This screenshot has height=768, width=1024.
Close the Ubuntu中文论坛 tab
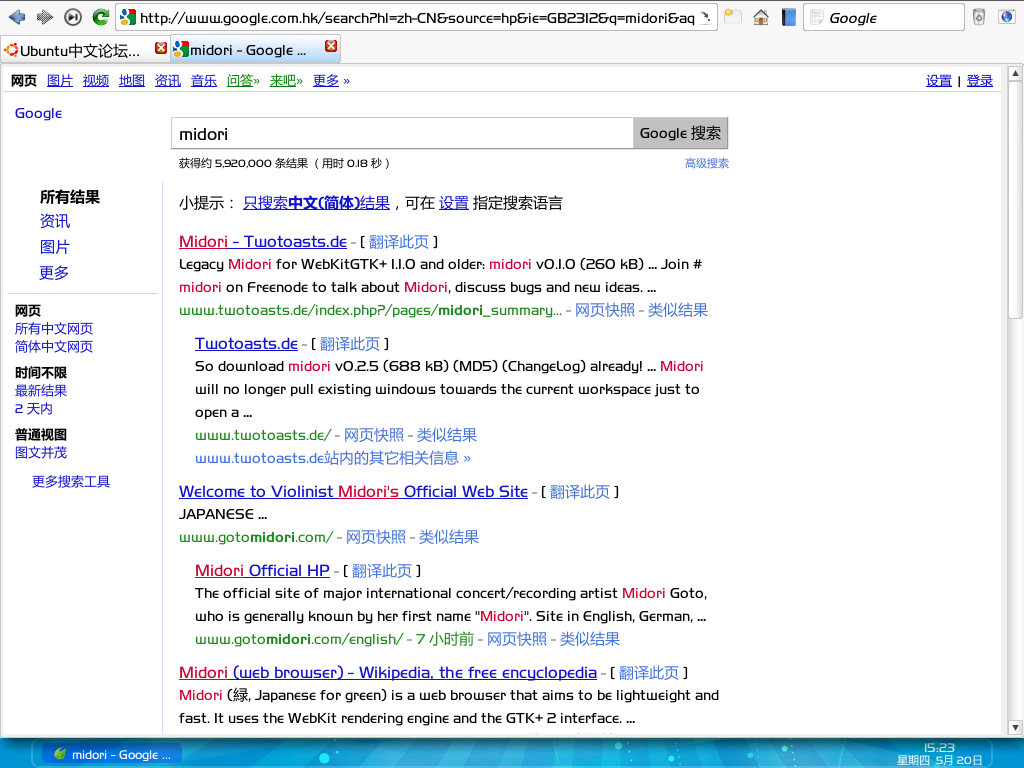point(161,47)
